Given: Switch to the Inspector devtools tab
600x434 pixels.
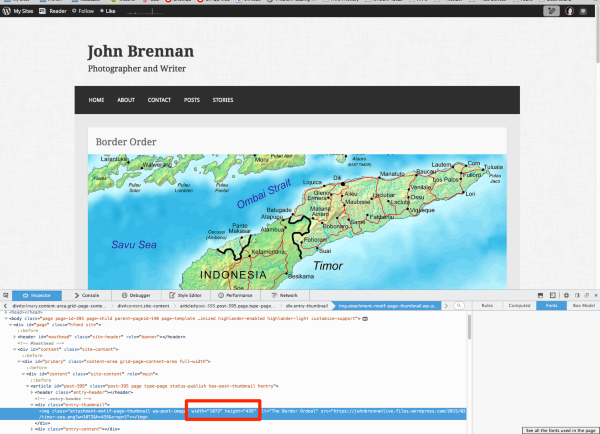Looking at the screenshot, I should [x=37, y=295].
